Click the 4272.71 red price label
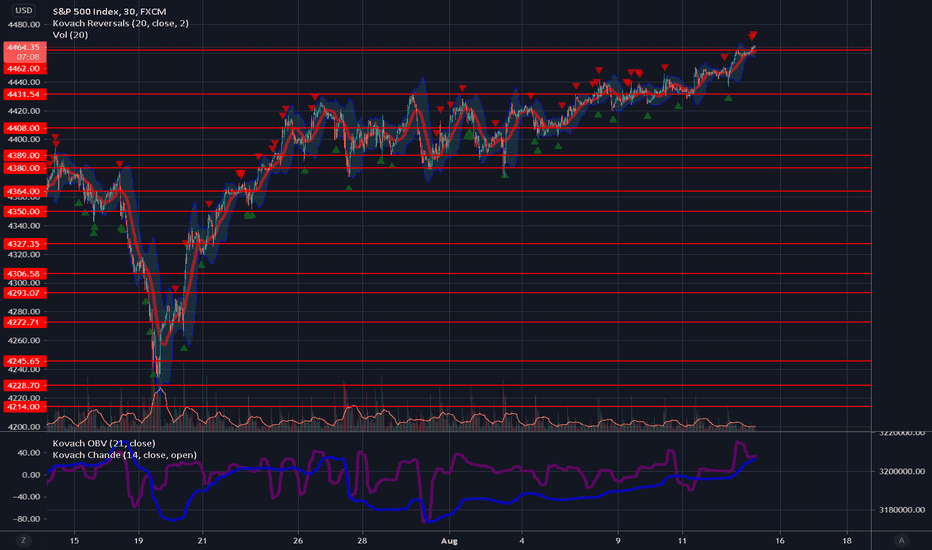The height and width of the screenshot is (550, 932). pyautogui.click(x=24, y=322)
